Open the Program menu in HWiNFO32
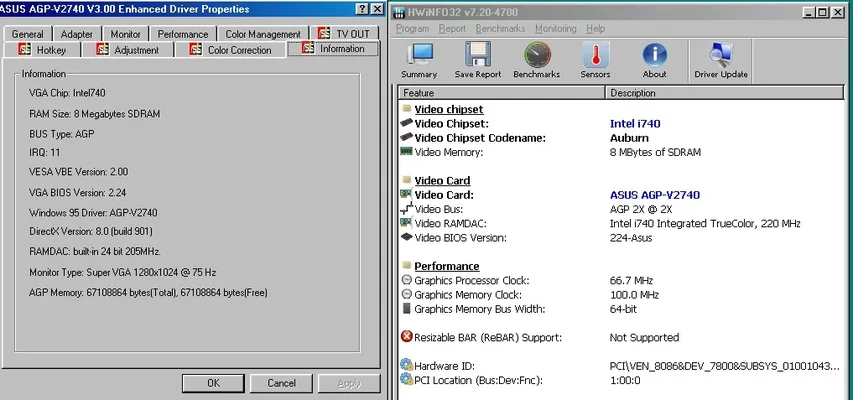 click(412, 29)
